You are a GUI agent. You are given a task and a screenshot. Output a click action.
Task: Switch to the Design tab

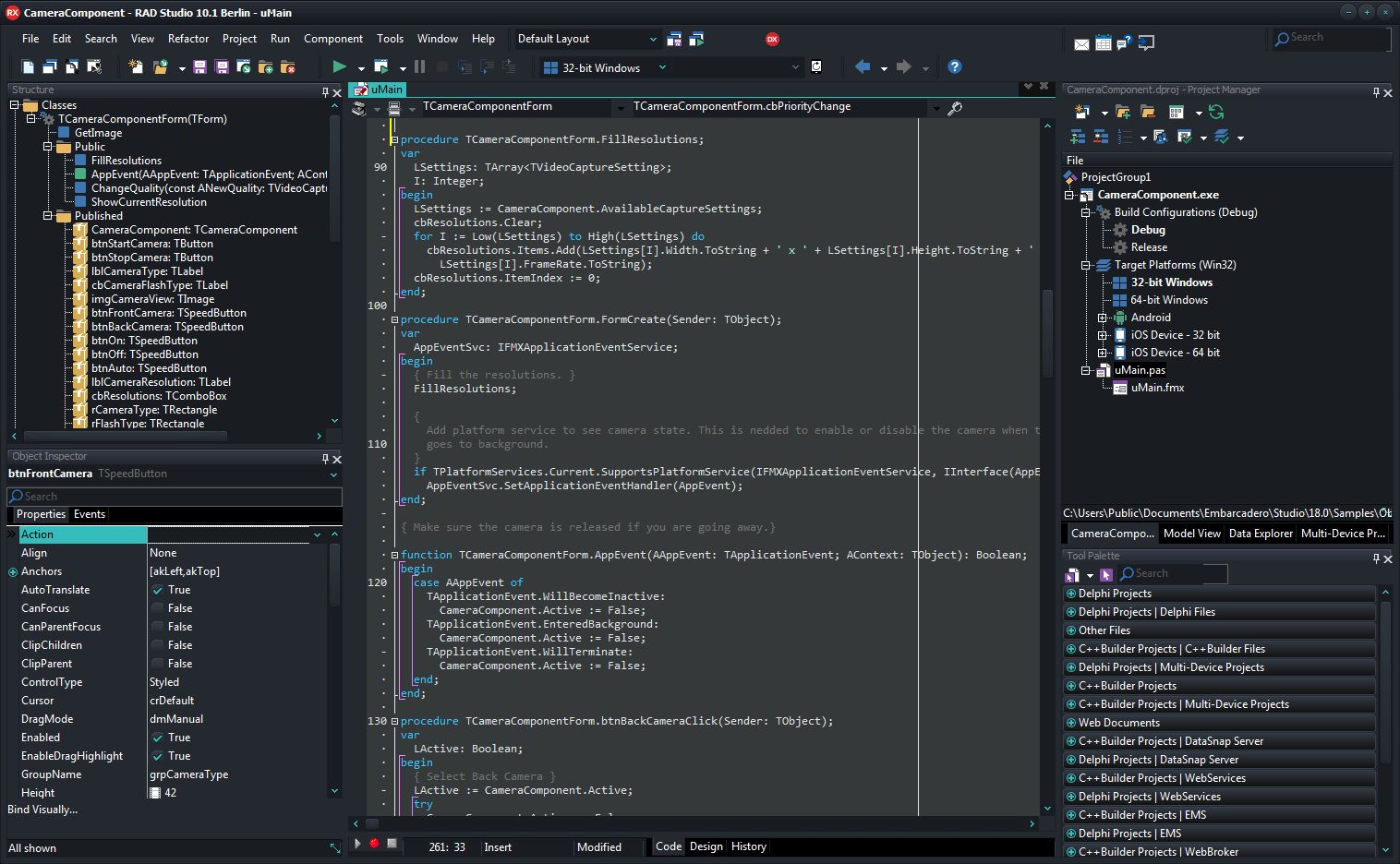coord(706,846)
